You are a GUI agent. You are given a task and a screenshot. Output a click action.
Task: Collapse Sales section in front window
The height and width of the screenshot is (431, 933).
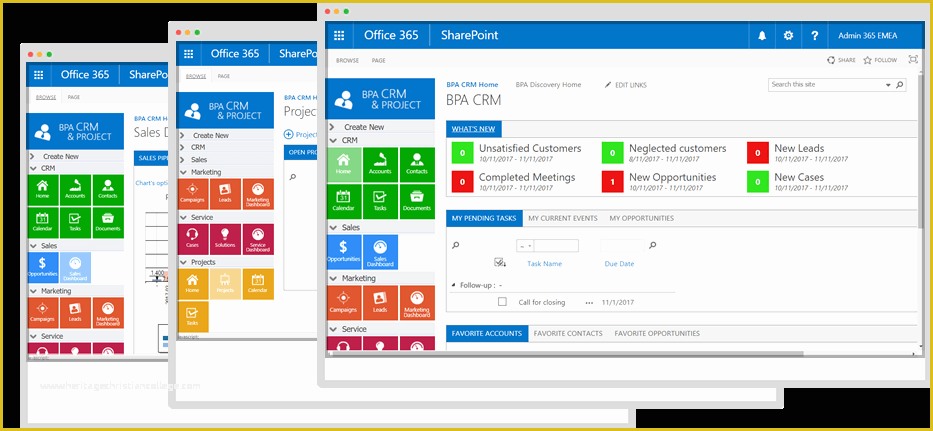(331, 227)
